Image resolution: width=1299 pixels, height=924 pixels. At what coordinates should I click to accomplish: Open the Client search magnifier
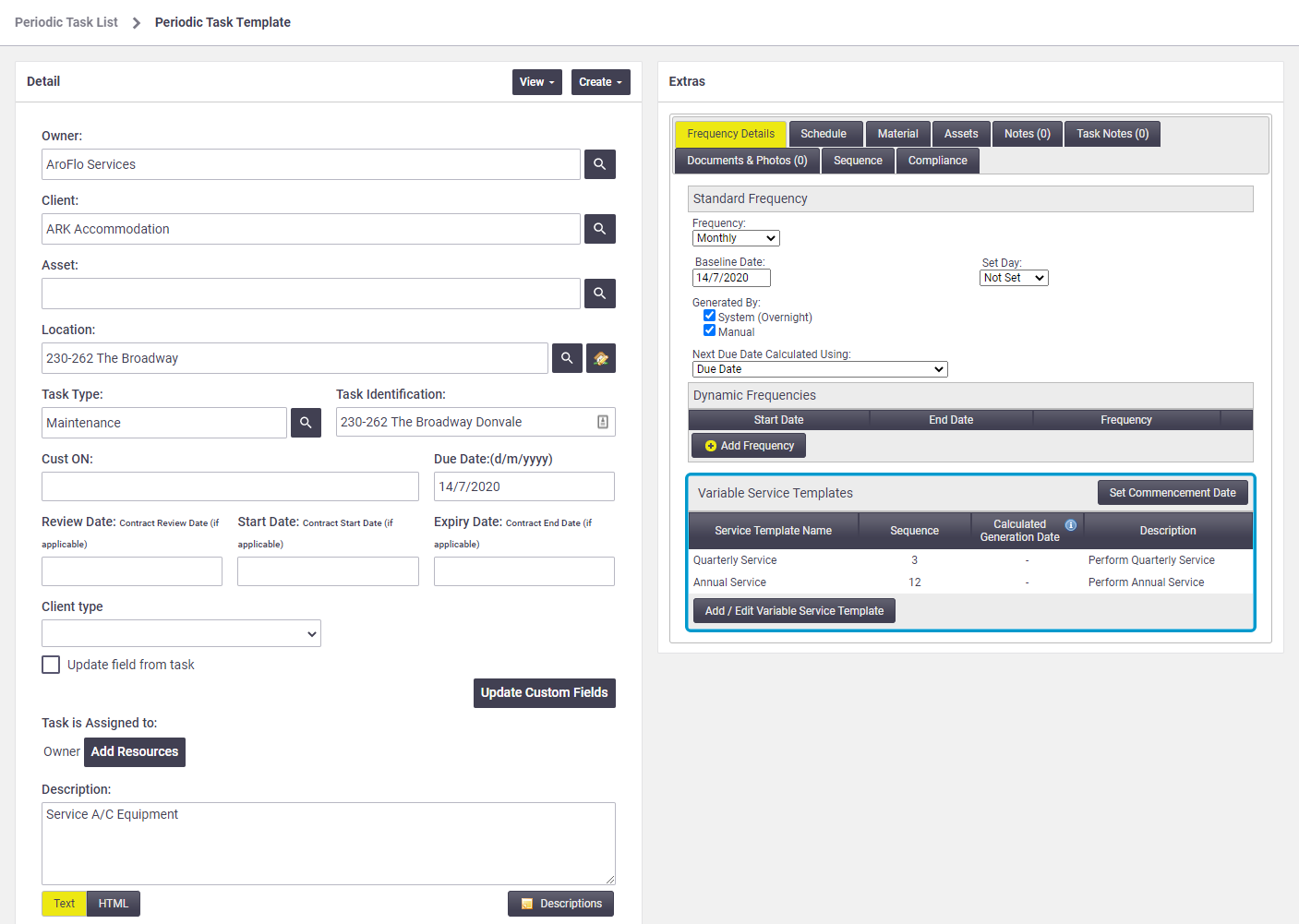(x=599, y=229)
